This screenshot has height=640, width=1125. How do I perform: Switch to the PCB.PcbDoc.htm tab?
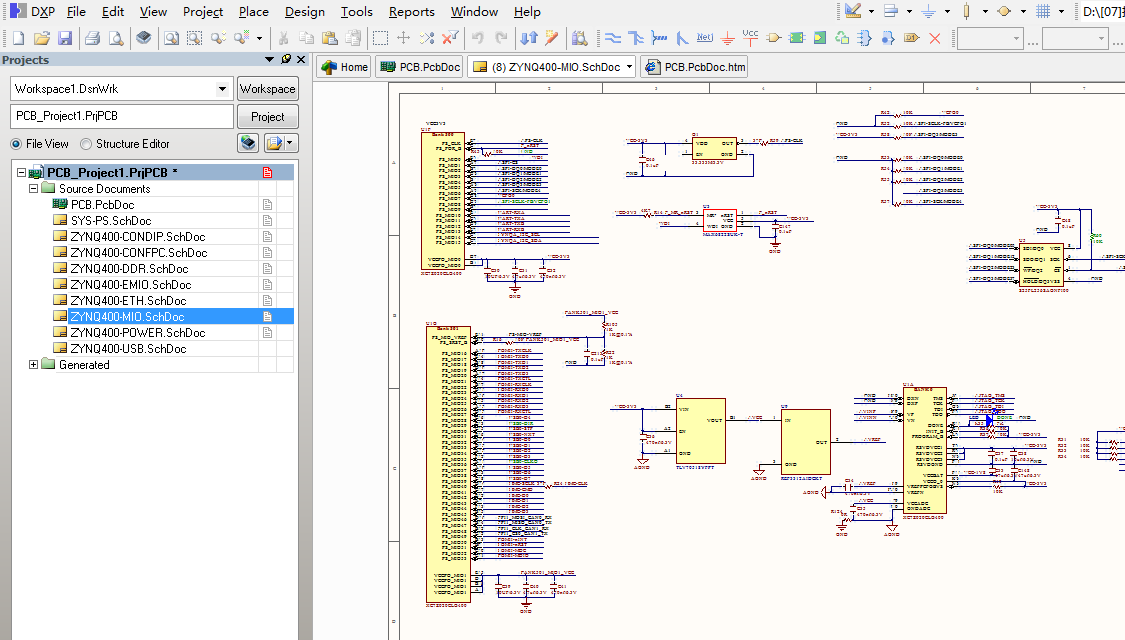(695, 67)
